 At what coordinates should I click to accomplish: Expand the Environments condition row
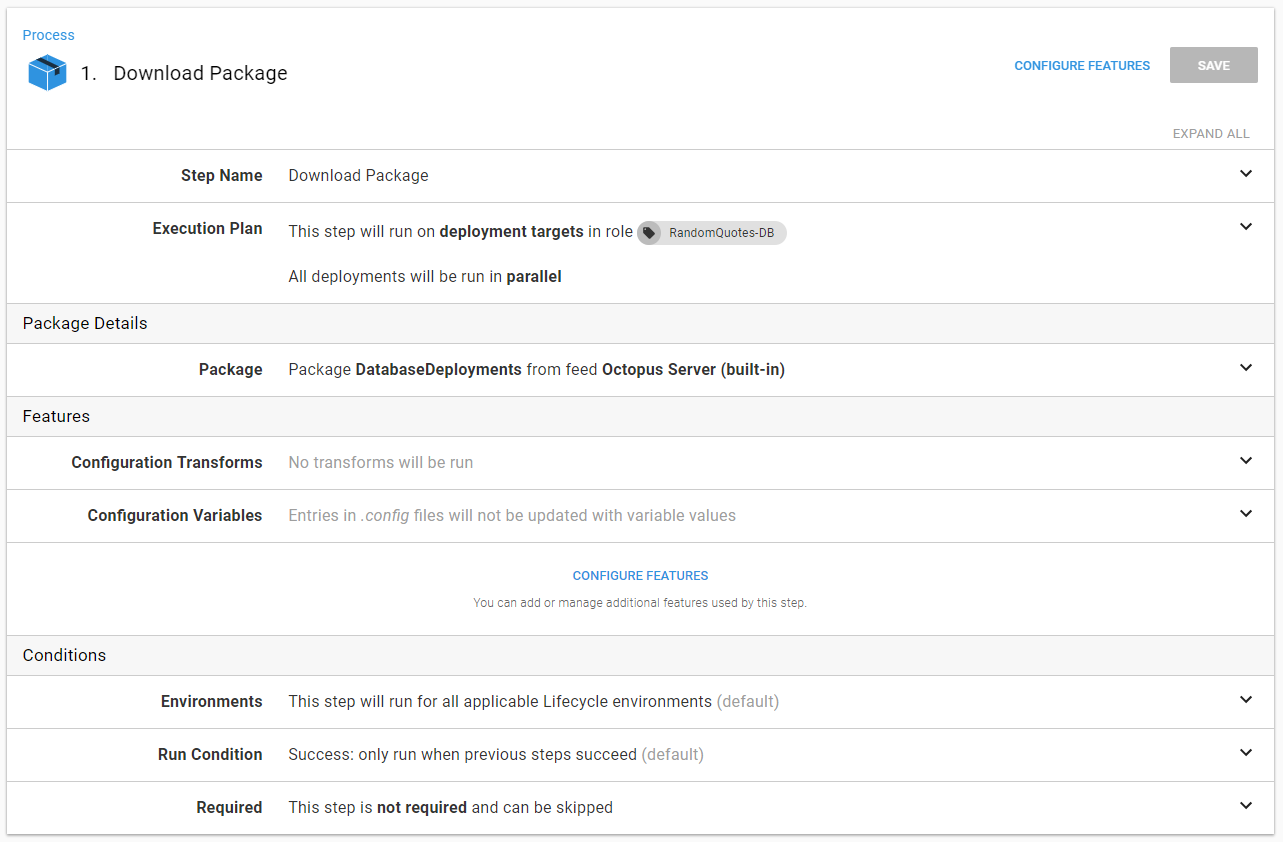[x=1245, y=700]
